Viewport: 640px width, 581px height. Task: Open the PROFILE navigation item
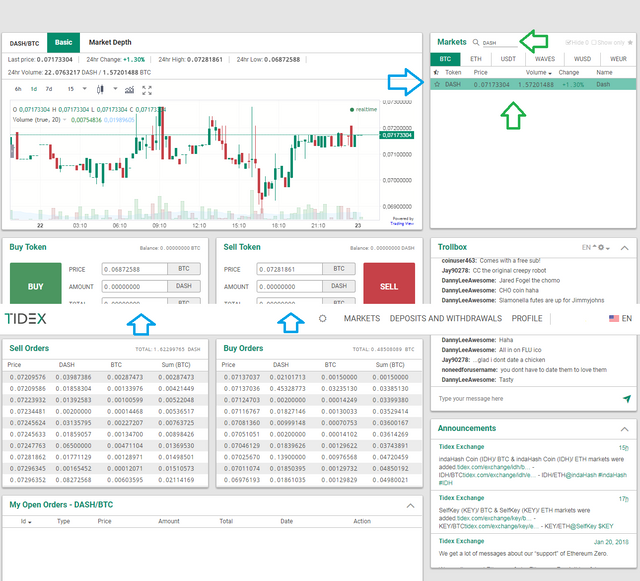point(527,318)
